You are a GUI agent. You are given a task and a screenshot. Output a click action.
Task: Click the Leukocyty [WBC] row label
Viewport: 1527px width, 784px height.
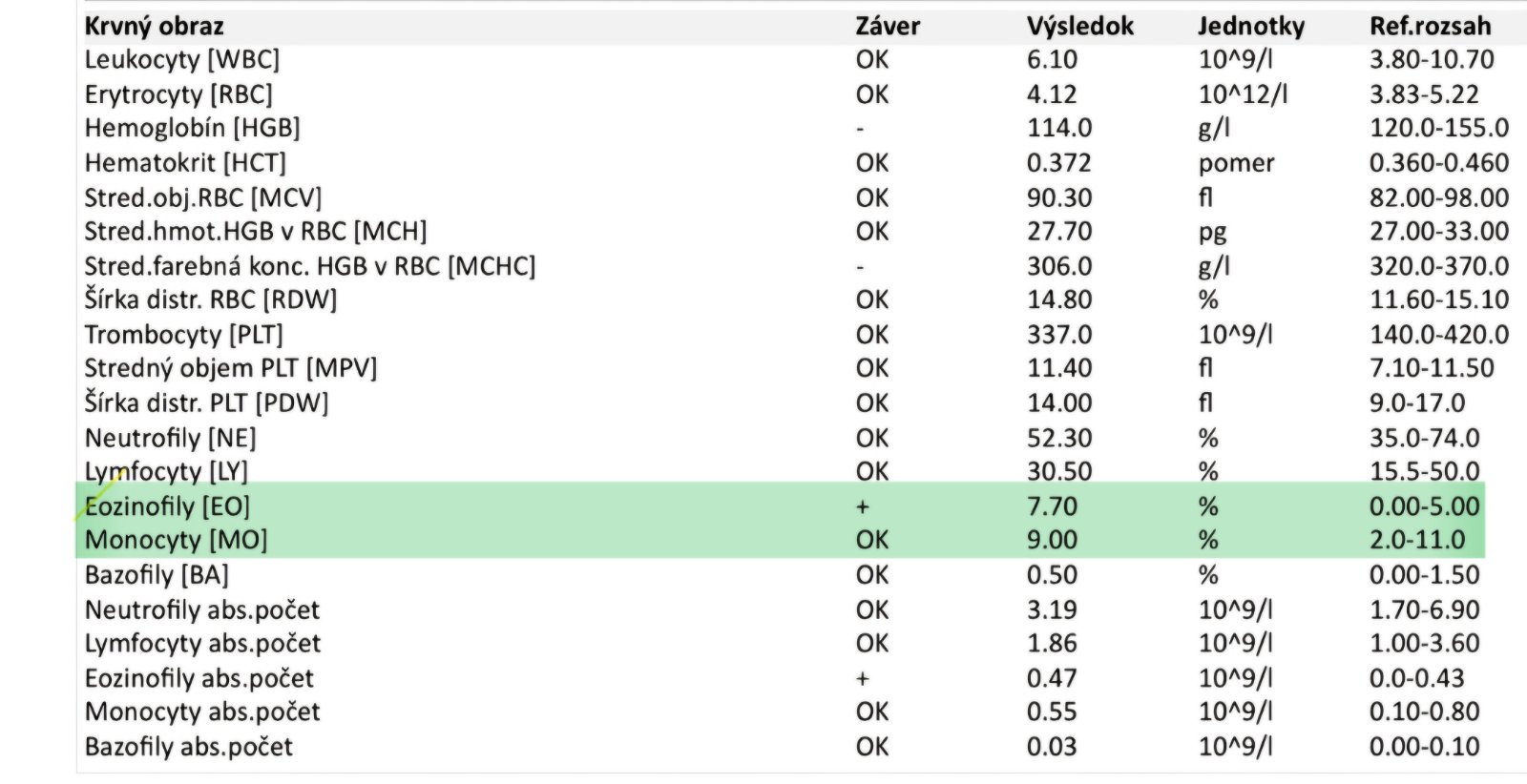point(181,59)
